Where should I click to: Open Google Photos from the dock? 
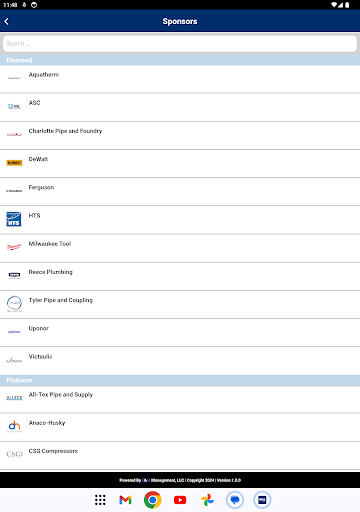pyautogui.click(x=207, y=500)
